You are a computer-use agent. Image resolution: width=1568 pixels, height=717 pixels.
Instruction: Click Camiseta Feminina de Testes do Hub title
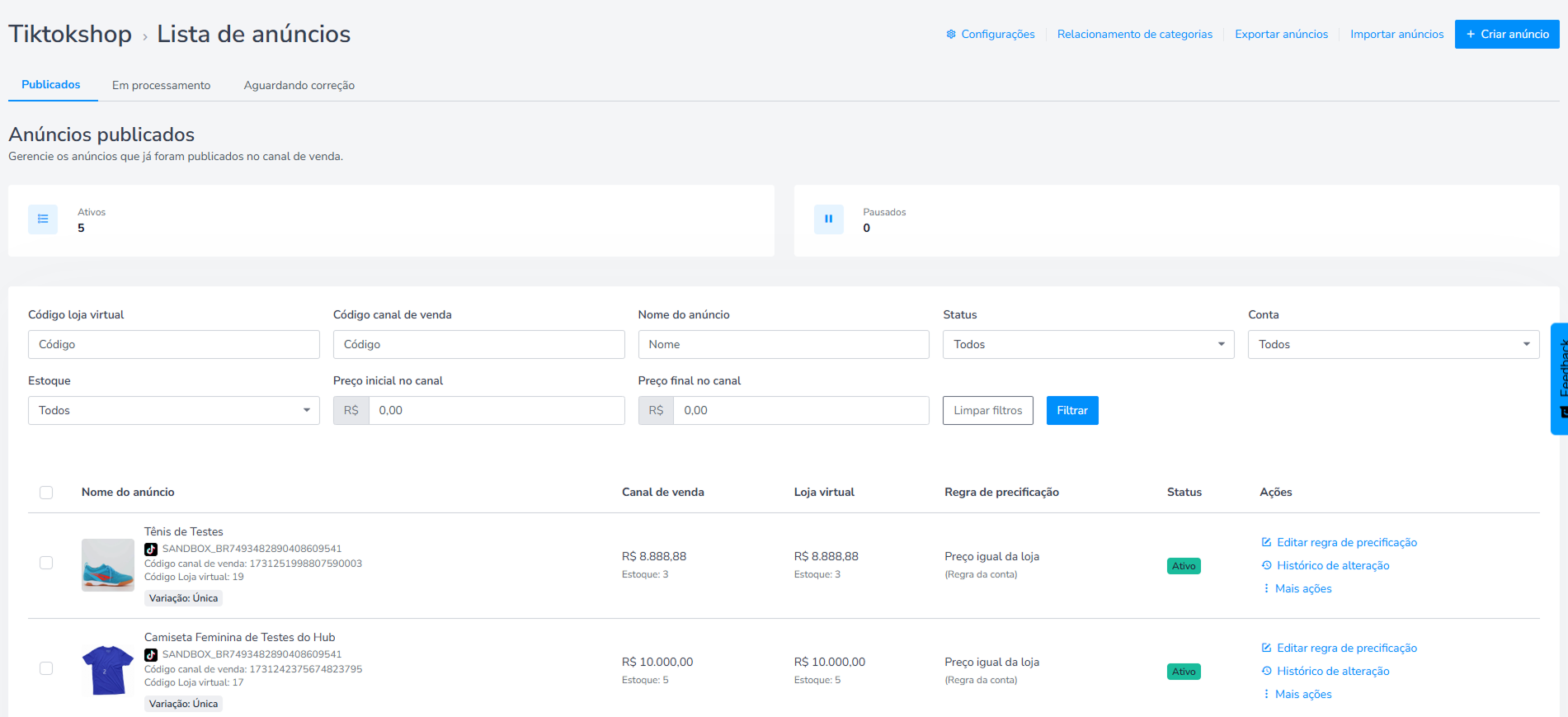click(x=240, y=637)
